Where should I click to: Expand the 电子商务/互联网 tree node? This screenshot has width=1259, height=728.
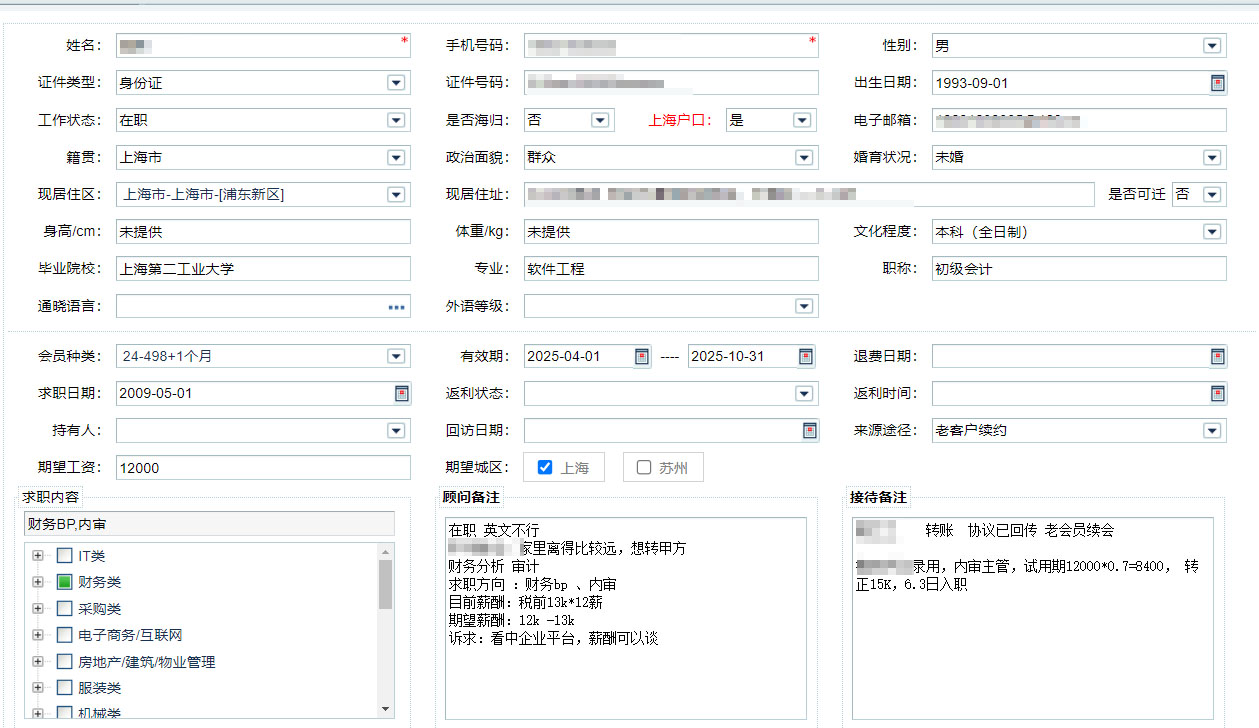click(38, 635)
